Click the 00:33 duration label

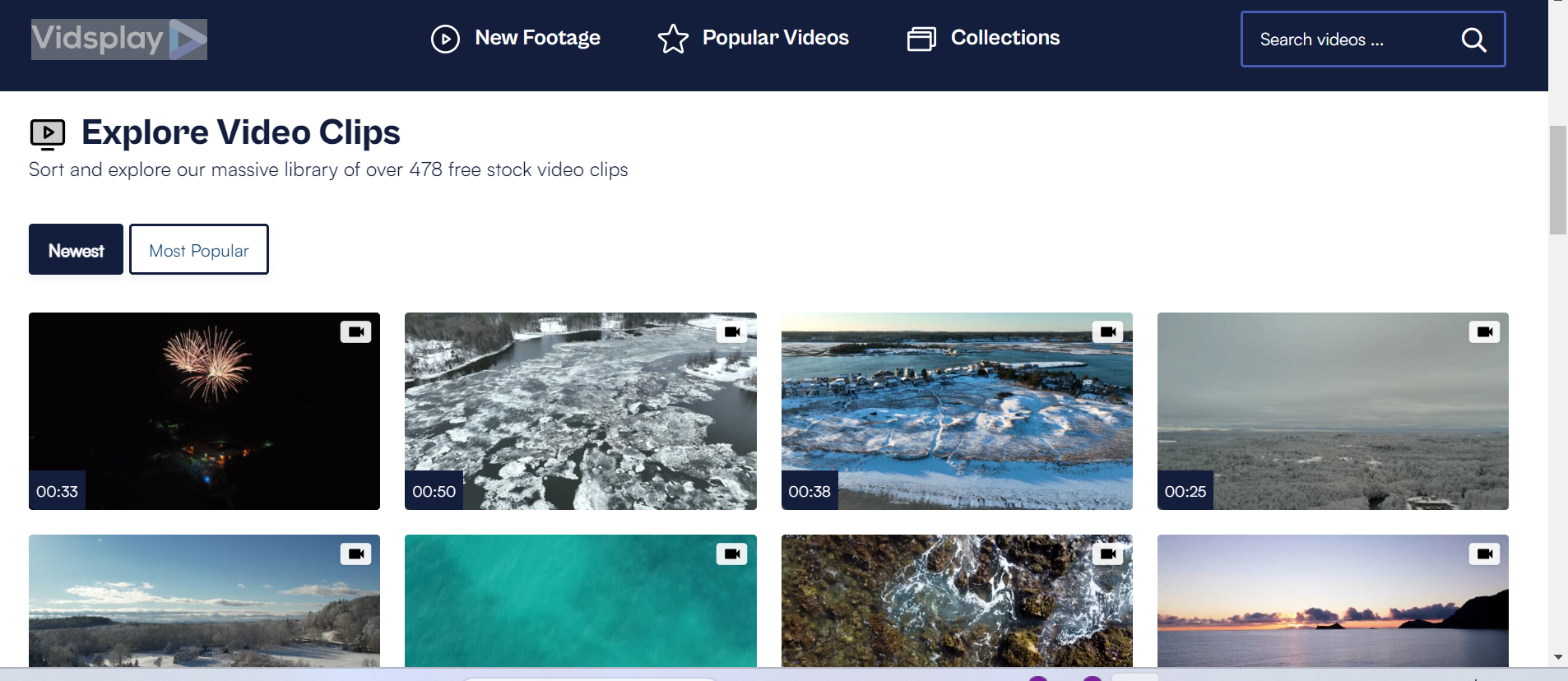pyautogui.click(x=57, y=491)
